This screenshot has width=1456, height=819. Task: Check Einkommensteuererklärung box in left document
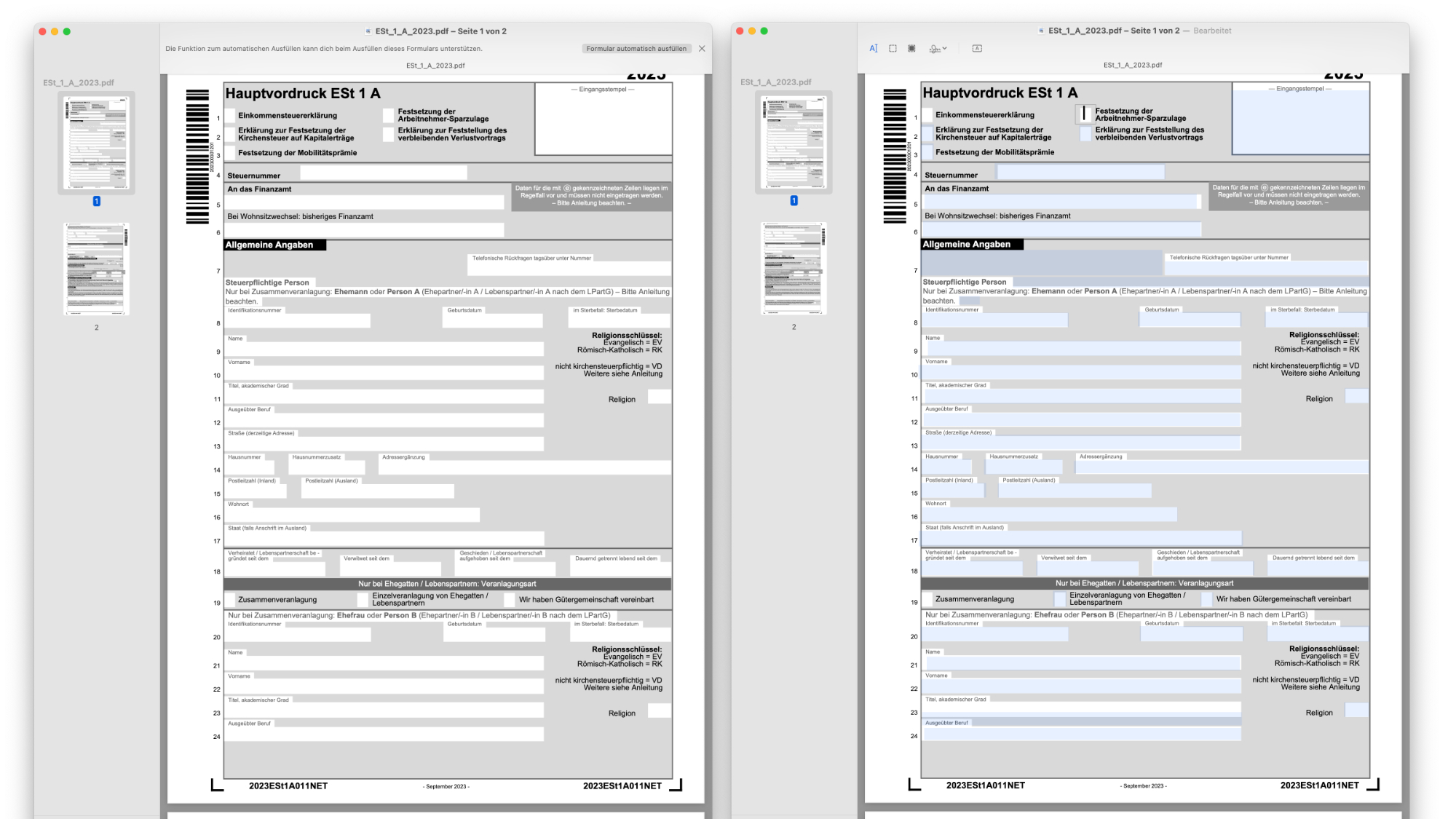pos(230,115)
